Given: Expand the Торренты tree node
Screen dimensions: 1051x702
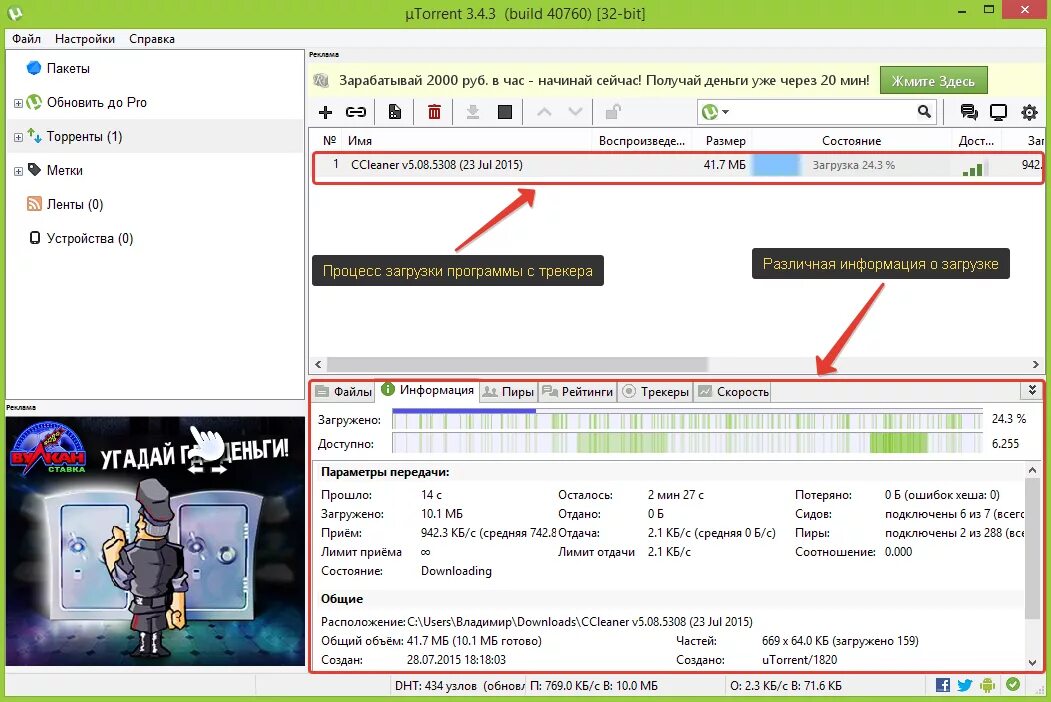Looking at the screenshot, I should [18, 137].
